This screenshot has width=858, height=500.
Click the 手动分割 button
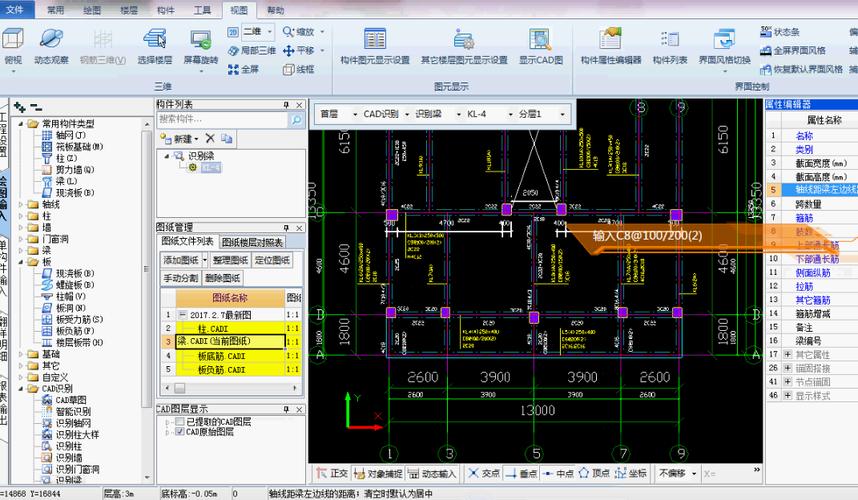[181, 278]
